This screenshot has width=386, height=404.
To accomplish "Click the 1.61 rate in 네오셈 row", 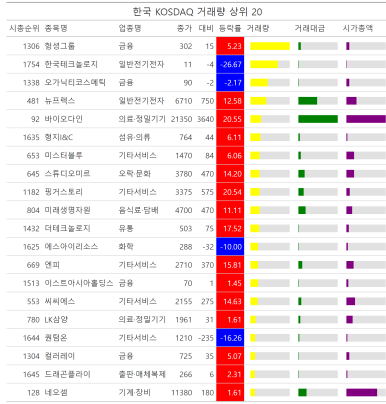I will 230,392.
